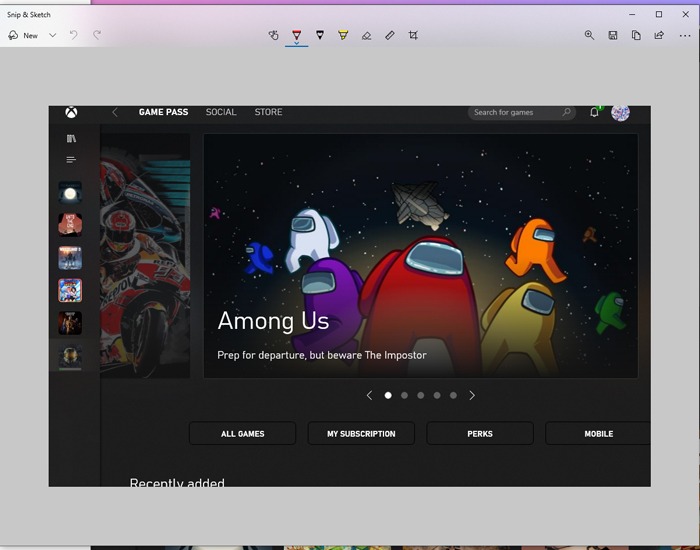Open the GAME PASS tab

point(163,112)
